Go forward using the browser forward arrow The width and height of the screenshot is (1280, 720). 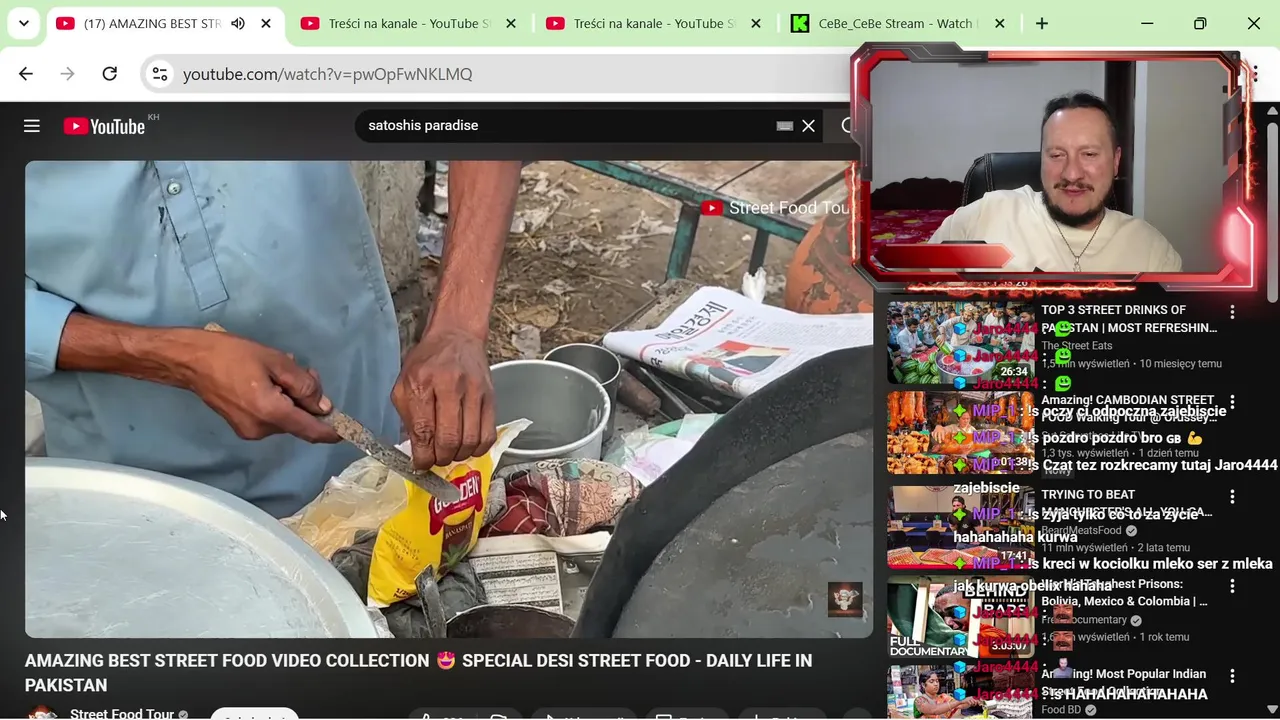coord(67,74)
